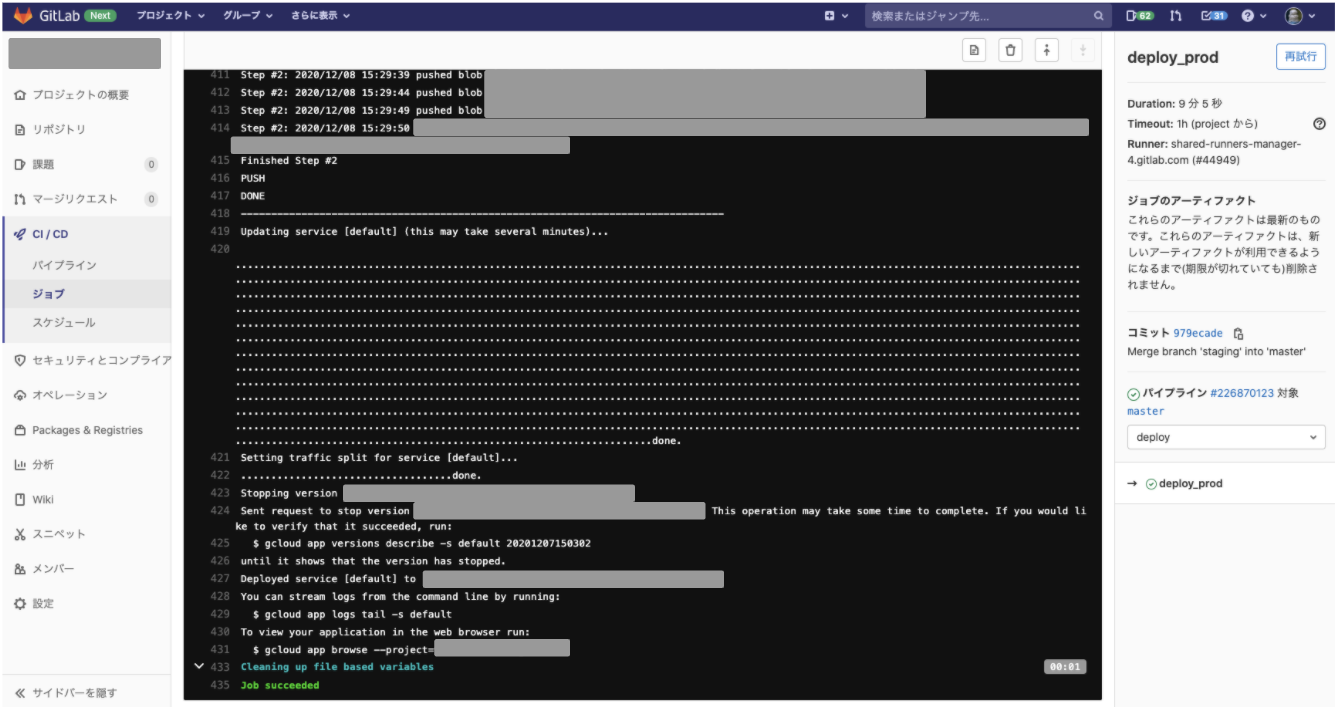The width and height of the screenshot is (1339, 707).
Task: Open プロジェクト menu in top bar
Action: 171,16
